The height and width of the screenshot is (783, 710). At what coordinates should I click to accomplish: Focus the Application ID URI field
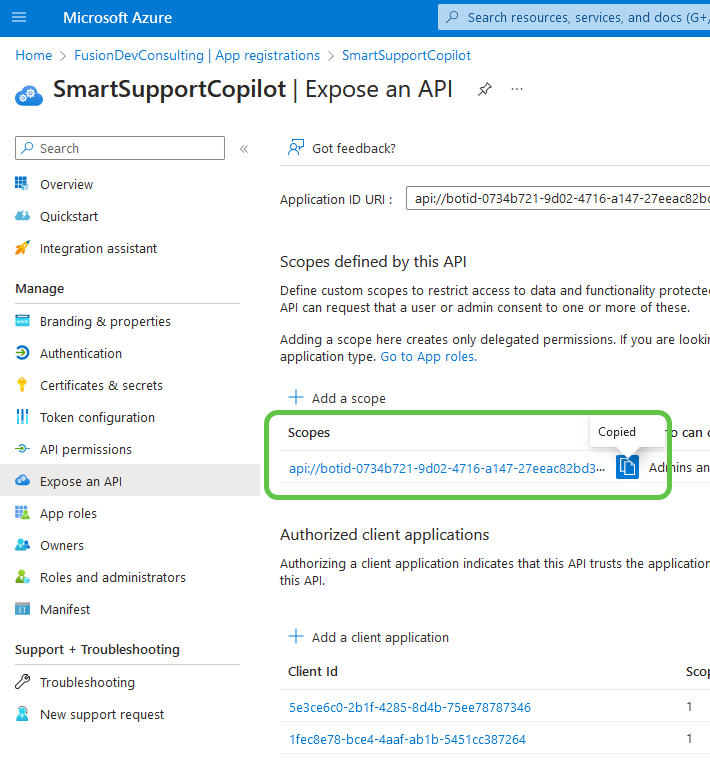[560, 198]
